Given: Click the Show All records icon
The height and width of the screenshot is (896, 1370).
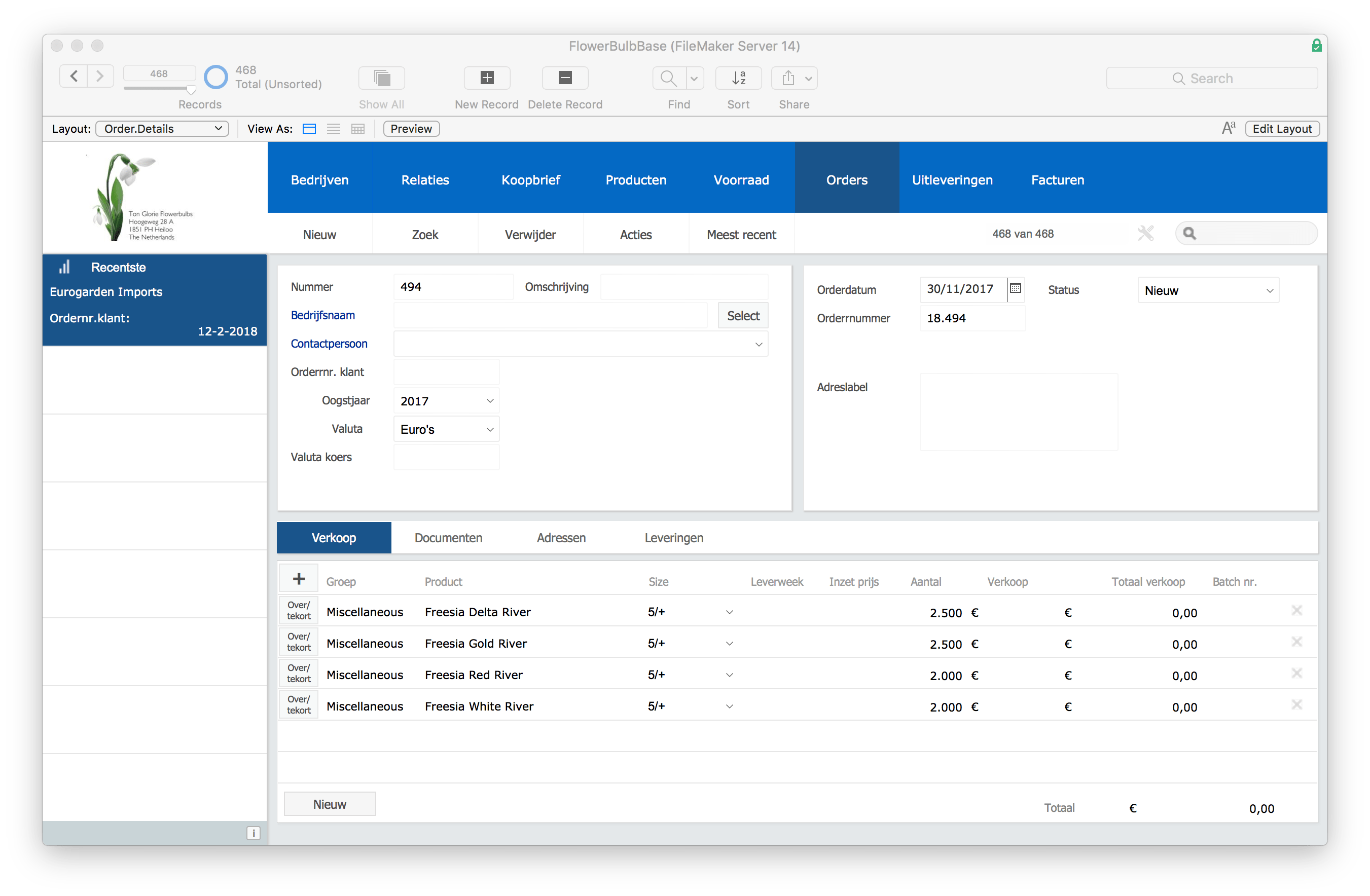Looking at the screenshot, I should [x=381, y=78].
